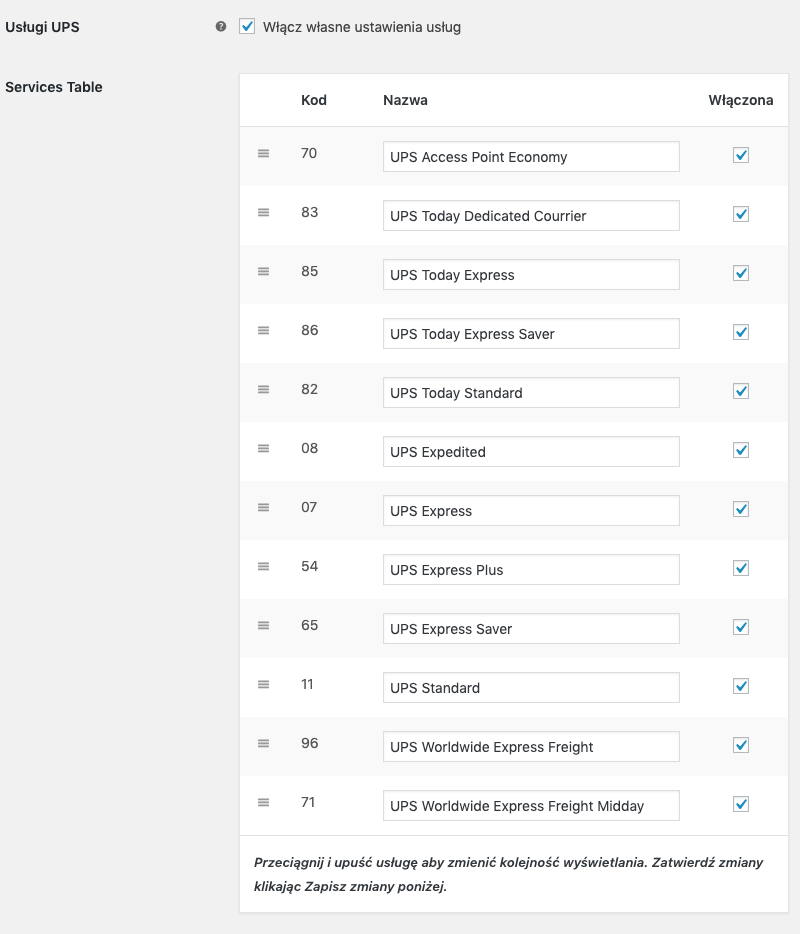
Task: Click drag handle in code 85 row
Action: pos(263,272)
